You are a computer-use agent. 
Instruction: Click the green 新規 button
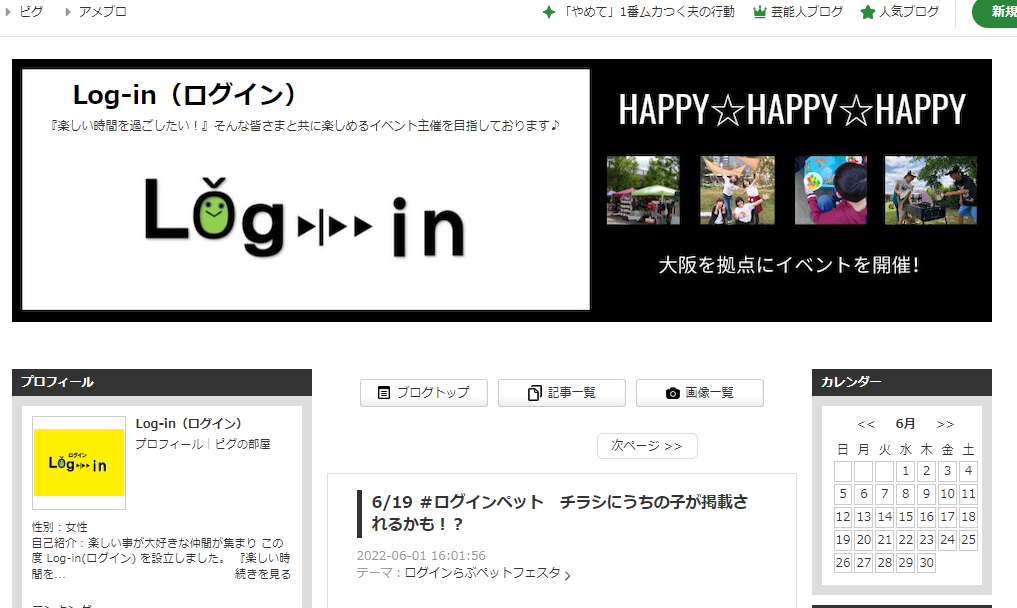995,12
